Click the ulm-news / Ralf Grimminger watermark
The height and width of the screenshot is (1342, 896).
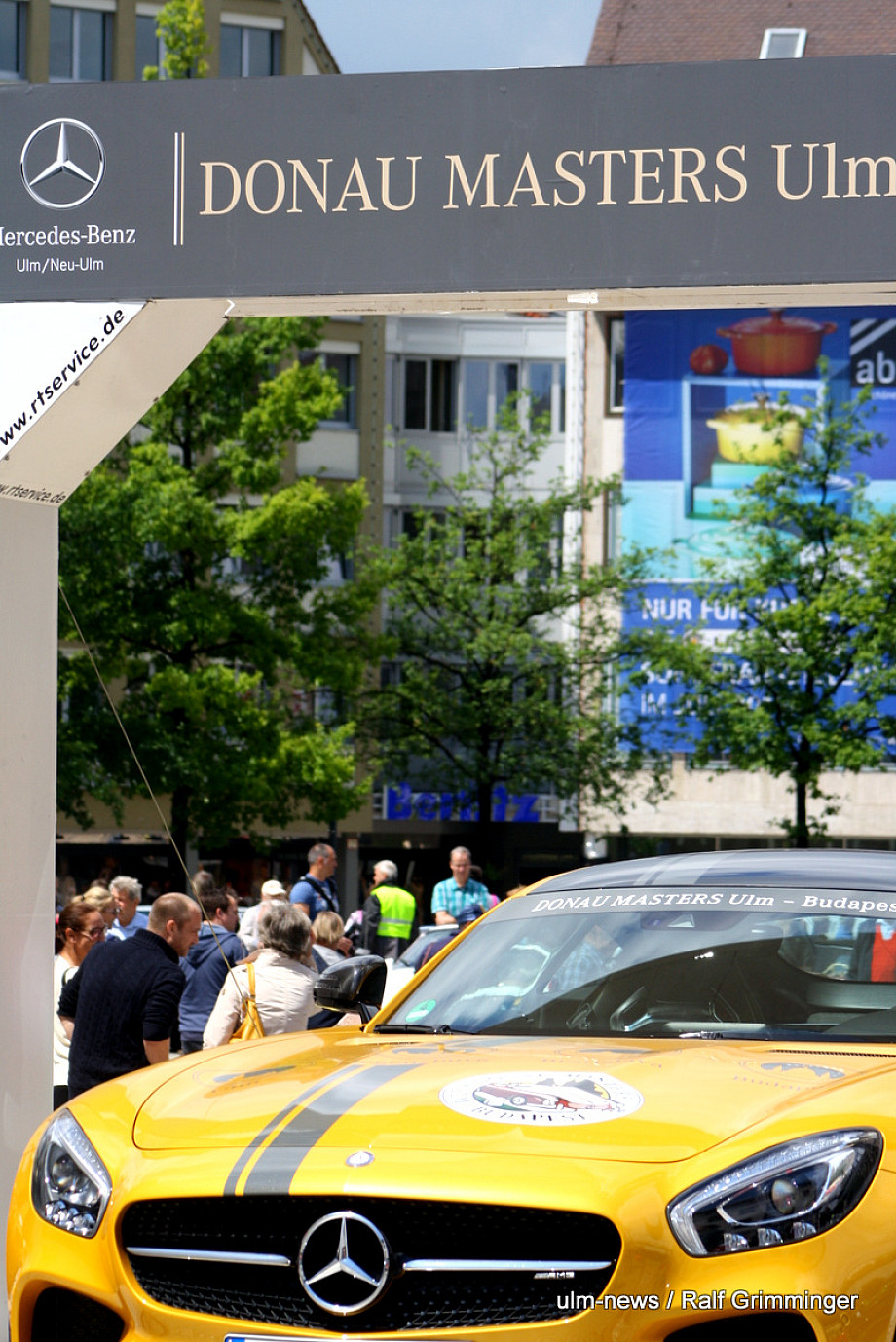[x=706, y=1300]
